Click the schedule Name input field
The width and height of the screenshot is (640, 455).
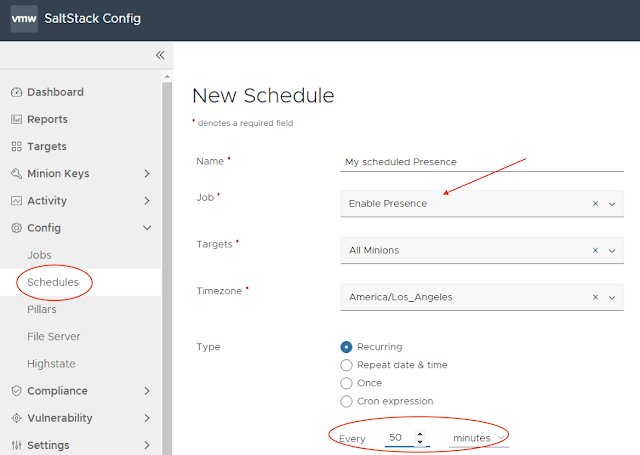tap(480, 161)
